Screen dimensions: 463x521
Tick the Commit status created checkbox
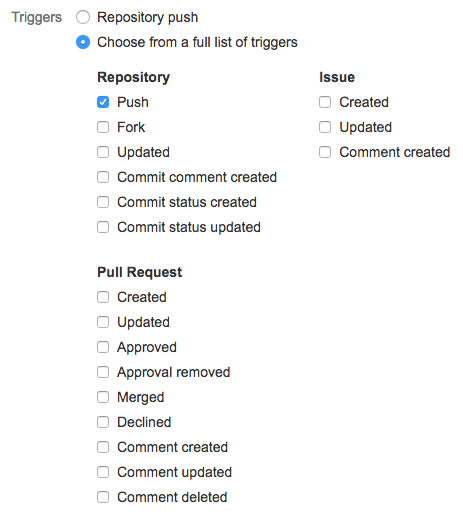pyautogui.click(x=103, y=202)
